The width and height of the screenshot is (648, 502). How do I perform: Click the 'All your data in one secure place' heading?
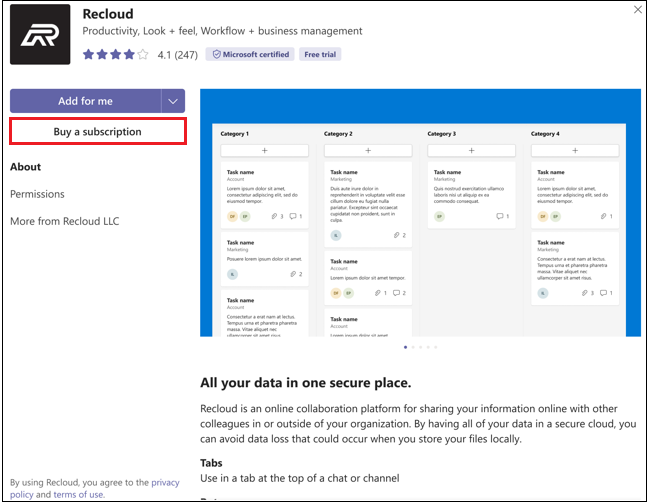305,383
